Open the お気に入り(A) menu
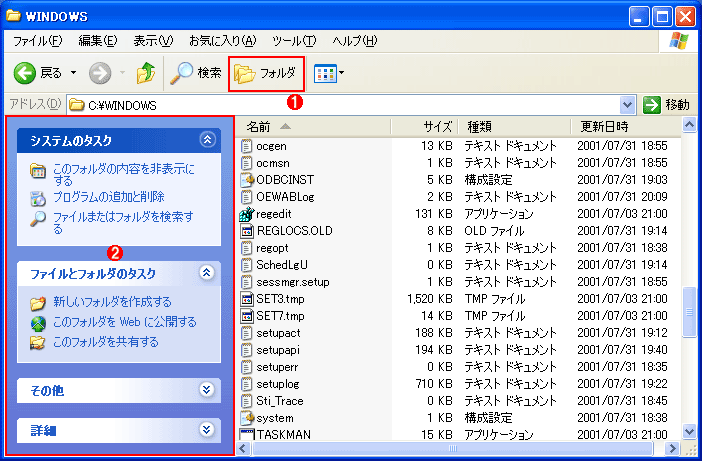Viewport: 702px width, 461px height. coord(223,41)
